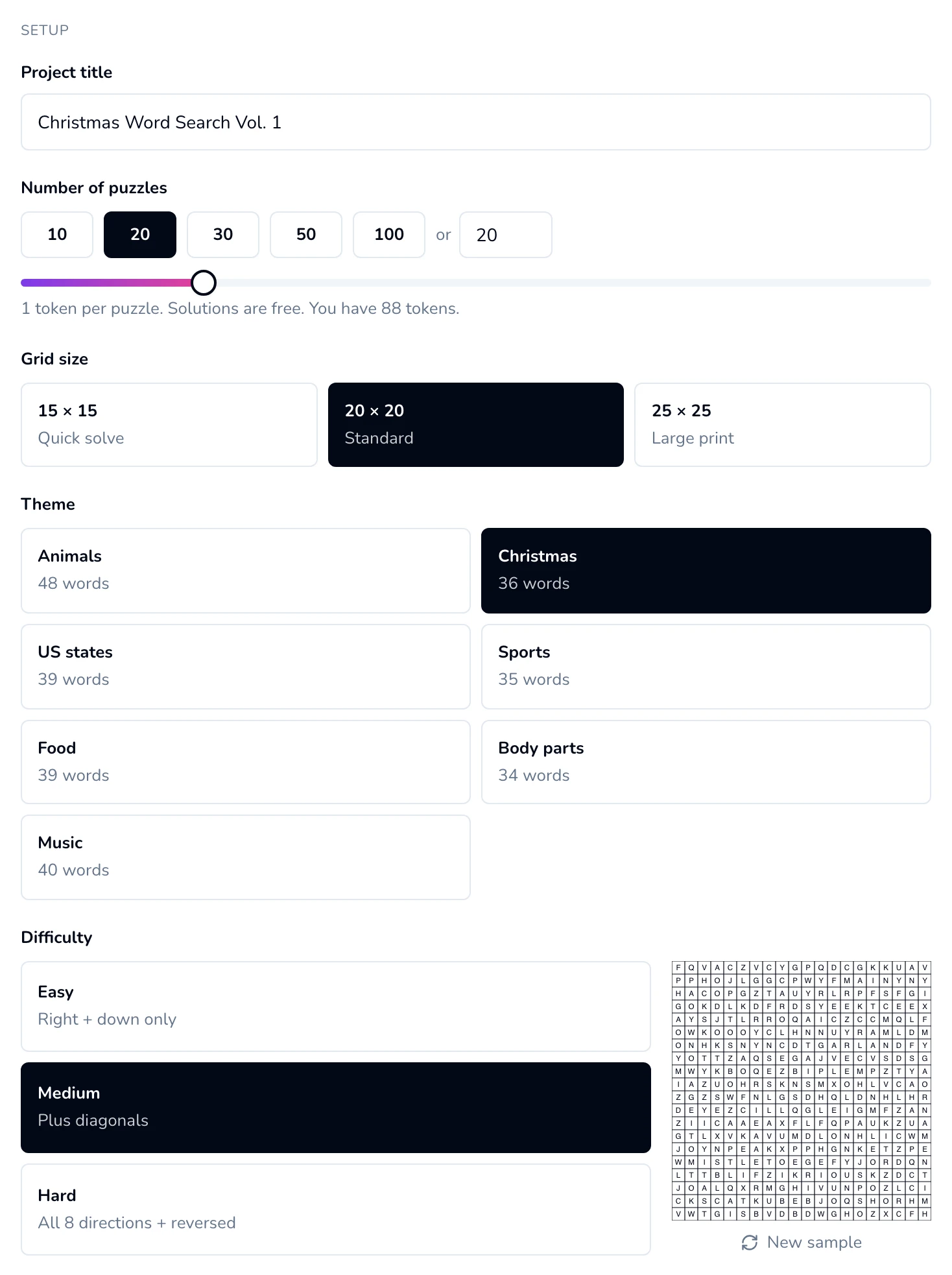Set difficulty to Easy
952x1275 pixels.
click(336, 1007)
